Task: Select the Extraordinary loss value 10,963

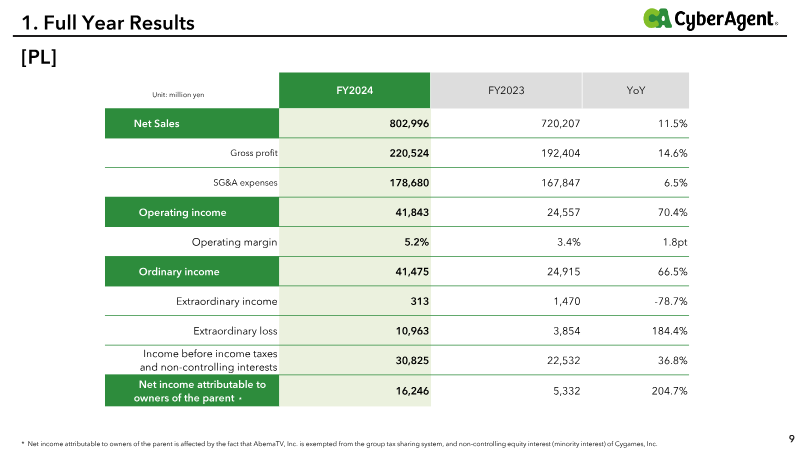Action: 412,331
